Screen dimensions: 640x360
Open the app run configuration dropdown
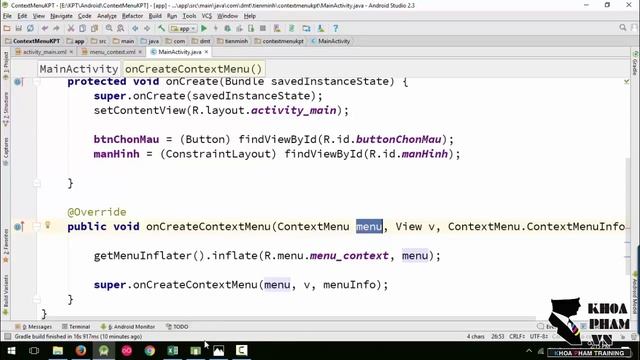click(183, 29)
